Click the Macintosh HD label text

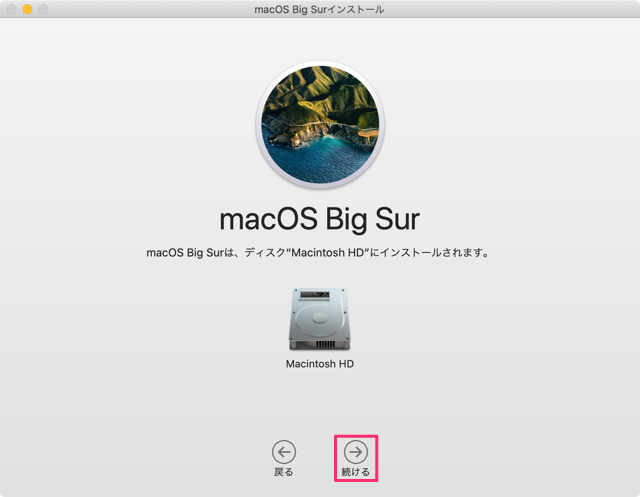click(320, 364)
